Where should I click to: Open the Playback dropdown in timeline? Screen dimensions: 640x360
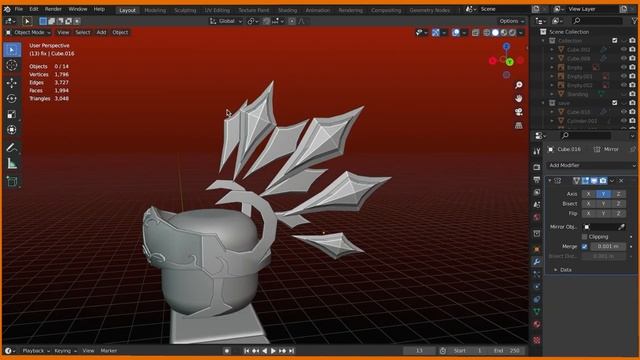[x=36, y=351]
